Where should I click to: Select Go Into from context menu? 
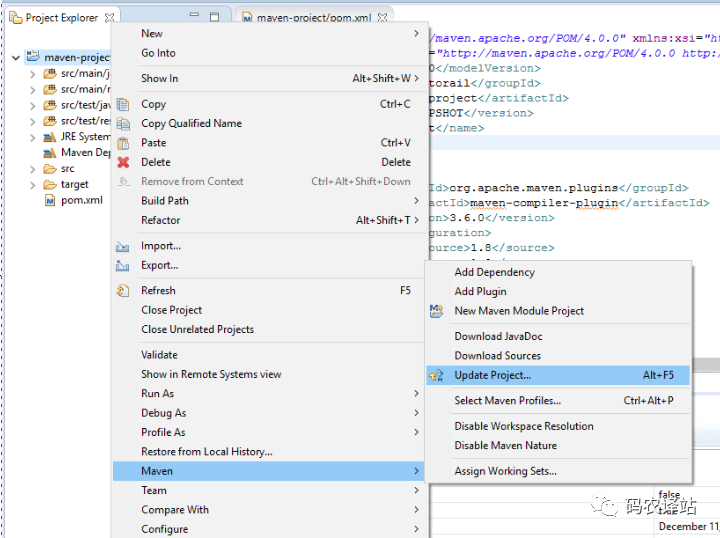(268, 53)
